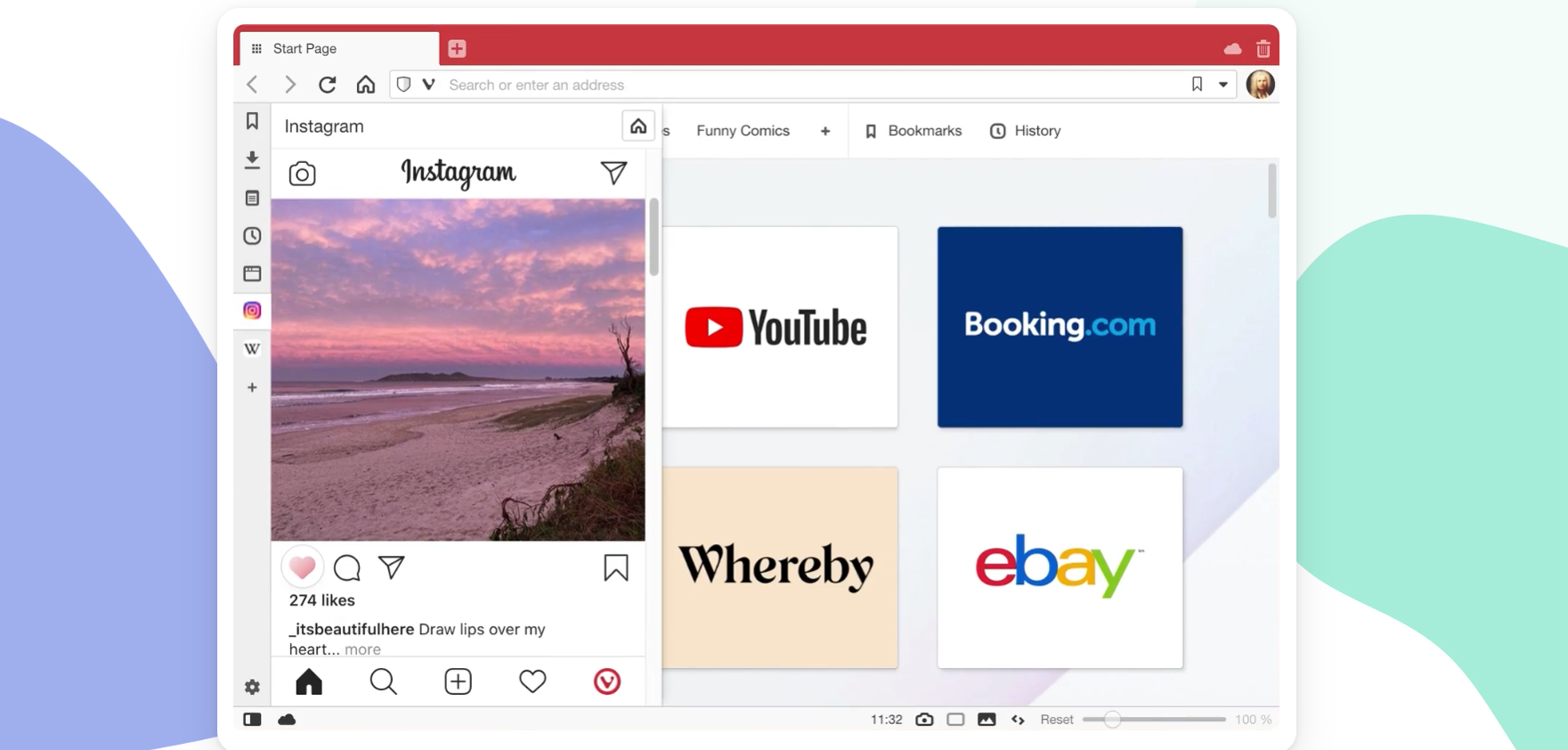This screenshot has height=750, width=1568.
Task: Go to the Instagram panel homepage
Action: (638, 126)
